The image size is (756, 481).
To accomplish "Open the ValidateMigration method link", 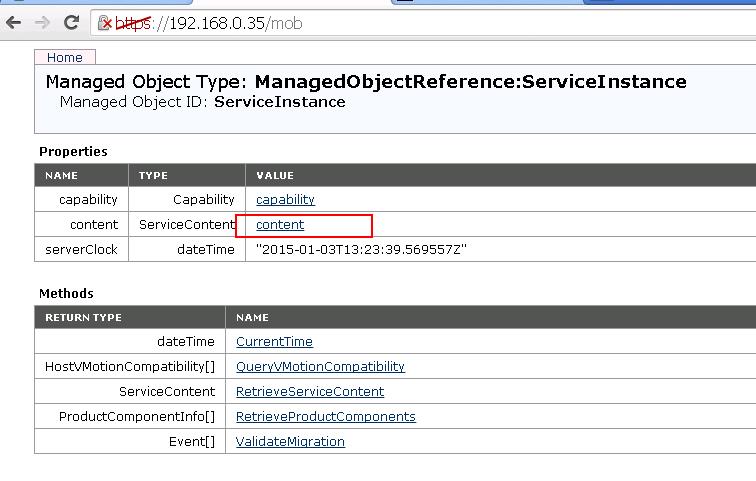I will (x=290, y=441).
